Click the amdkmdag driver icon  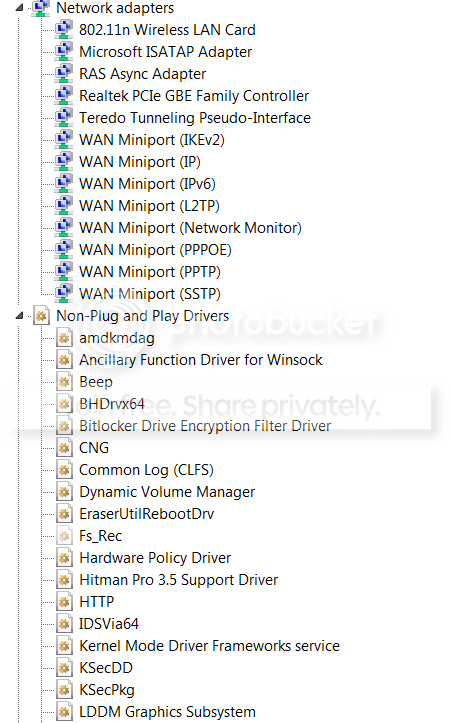64,338
